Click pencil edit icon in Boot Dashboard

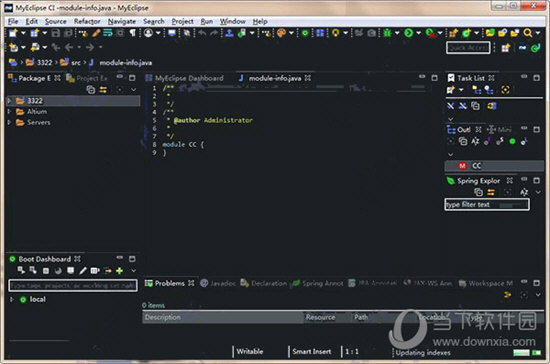tap(83, 271)
